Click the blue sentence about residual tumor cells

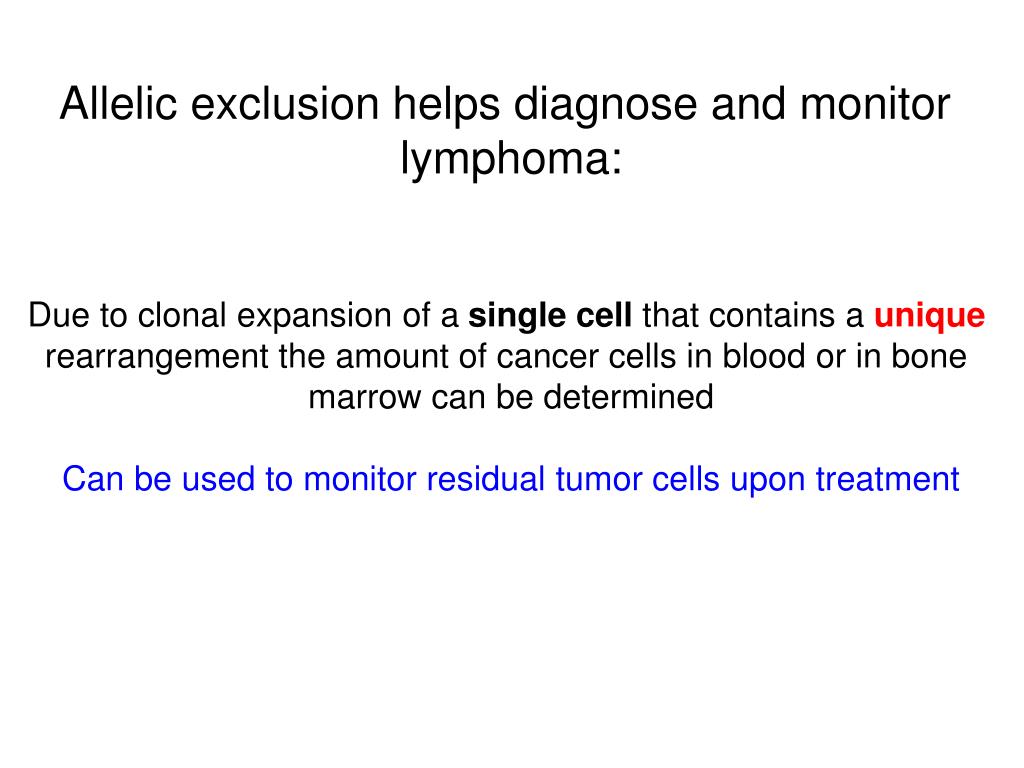click(511, 480)
